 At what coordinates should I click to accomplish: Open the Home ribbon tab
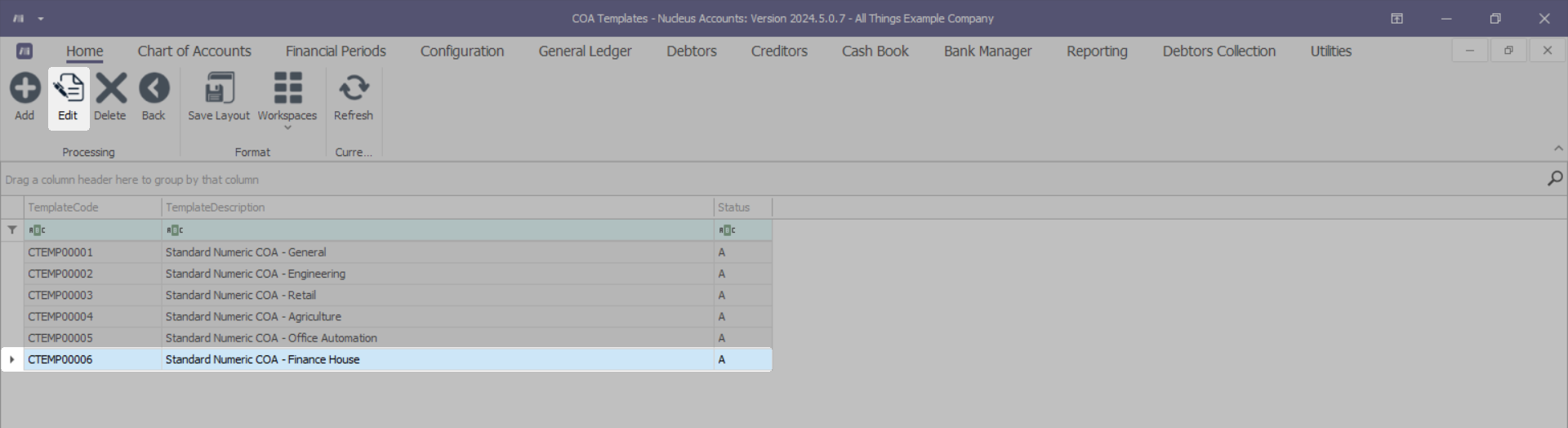(85, 51)
